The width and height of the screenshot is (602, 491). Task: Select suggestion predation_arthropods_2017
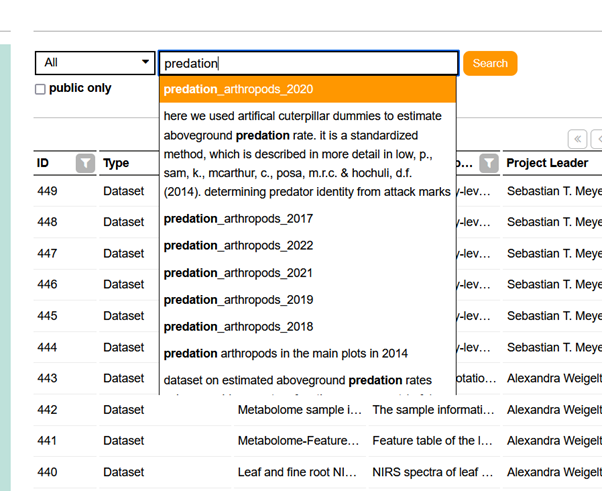click(x=308, y=219)
